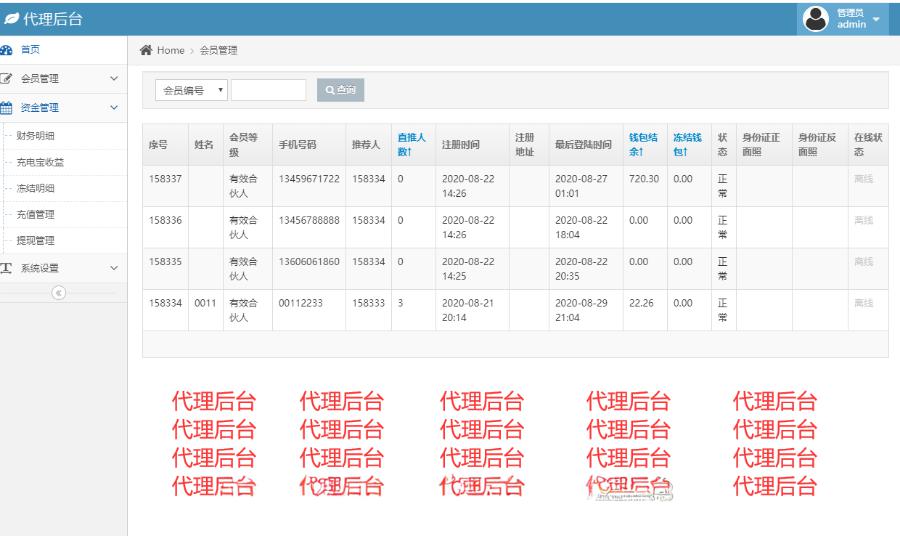Click the leaf logo icon beside 代理后台
Image resolution: width=900 pixels, height=536 pixels.
[x=11, y=19]
